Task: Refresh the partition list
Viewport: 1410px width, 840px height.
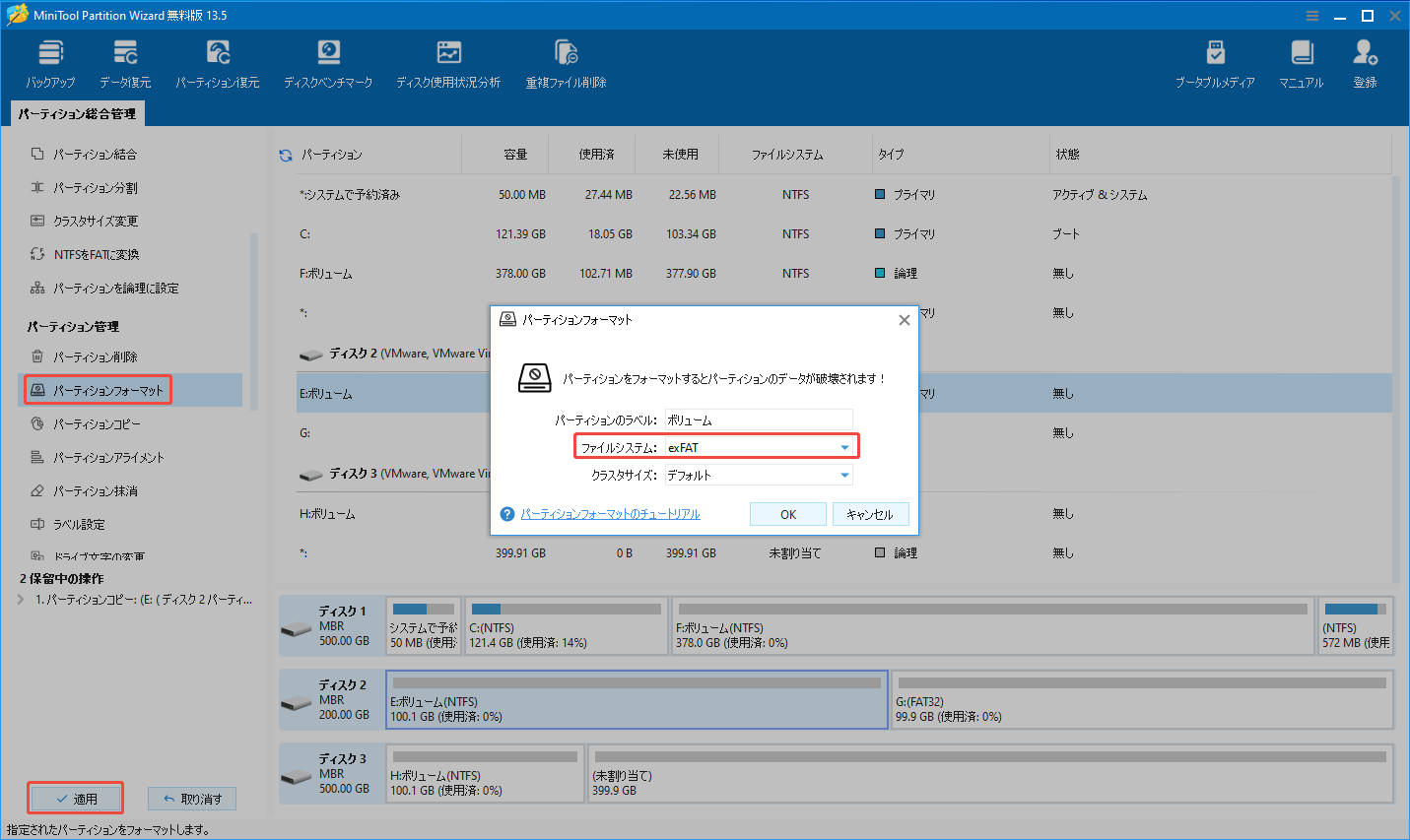Action: 286,153
